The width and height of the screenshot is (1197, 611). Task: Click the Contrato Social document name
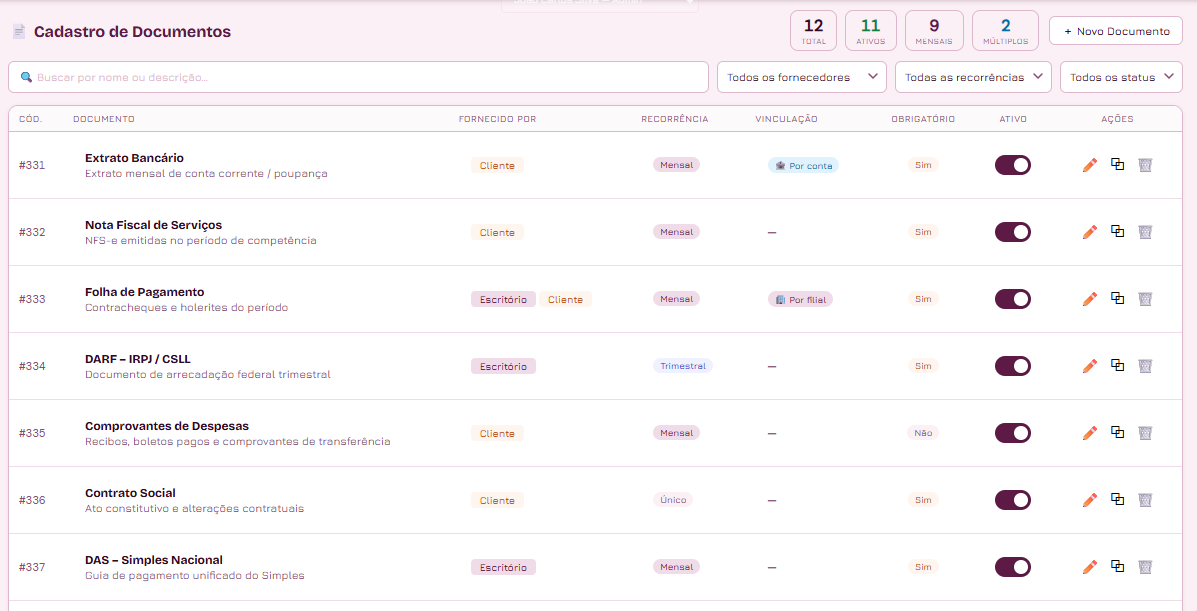(x=131, y=493)
